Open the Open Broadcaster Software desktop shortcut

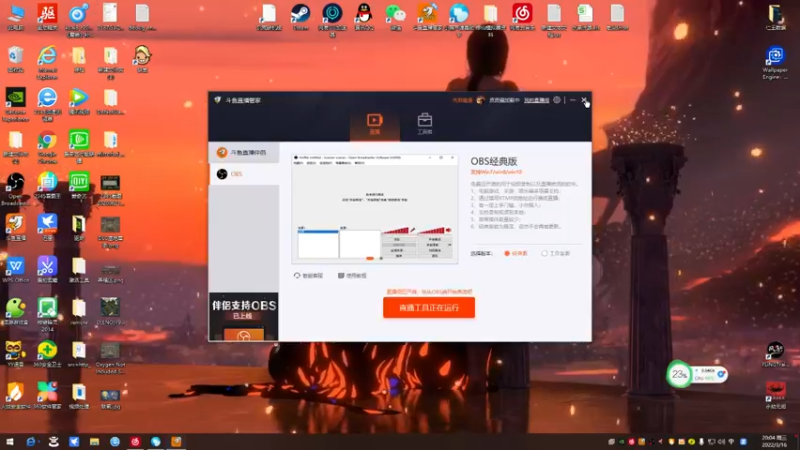[x=15, y=189]
